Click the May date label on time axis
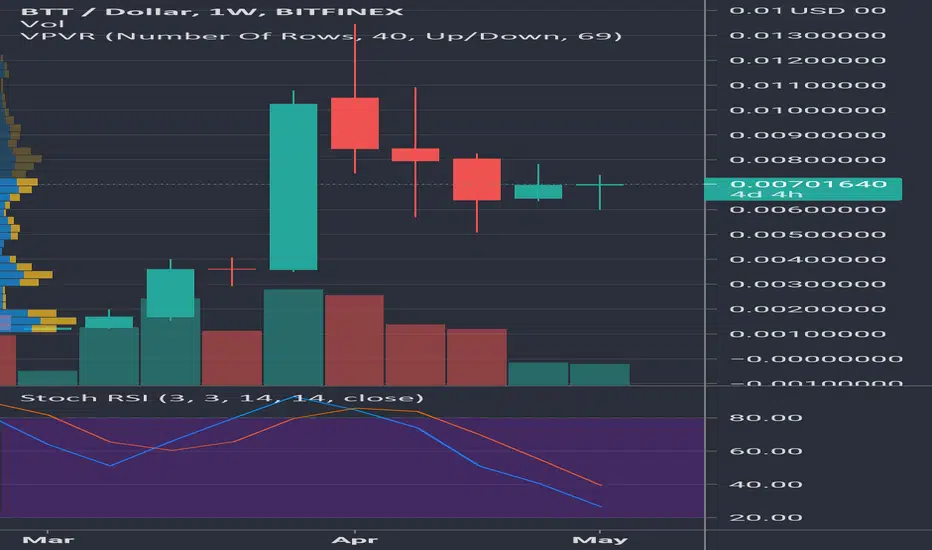932x550 pixels. click(600, 540)
